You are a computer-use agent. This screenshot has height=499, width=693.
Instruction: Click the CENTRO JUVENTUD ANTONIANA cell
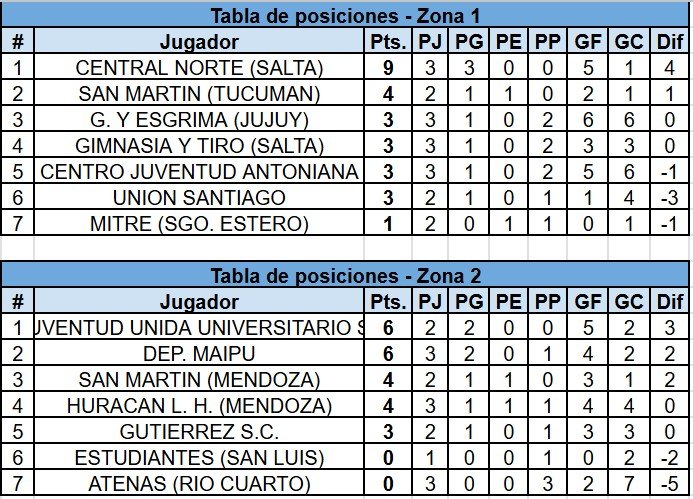point(199,171)
